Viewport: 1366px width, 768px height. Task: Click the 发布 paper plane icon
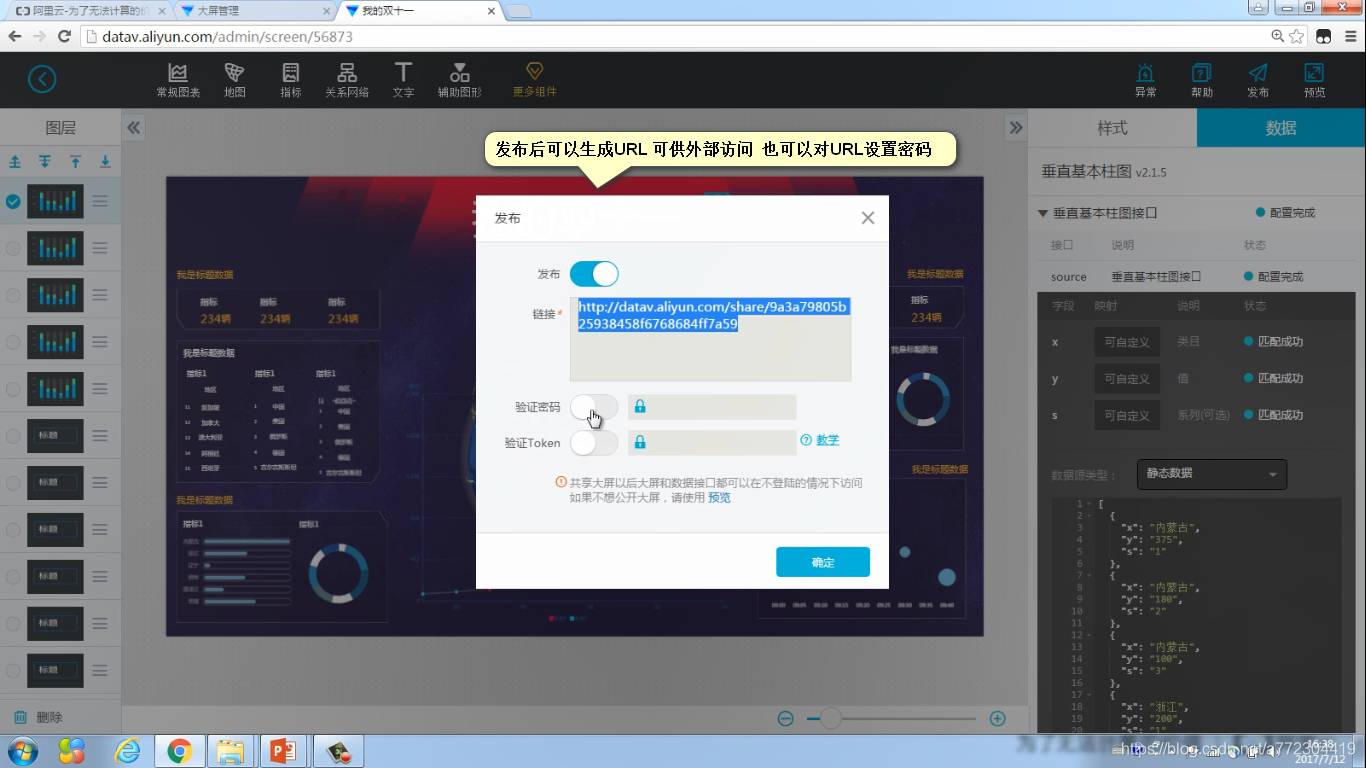[x=1258, y=81]
